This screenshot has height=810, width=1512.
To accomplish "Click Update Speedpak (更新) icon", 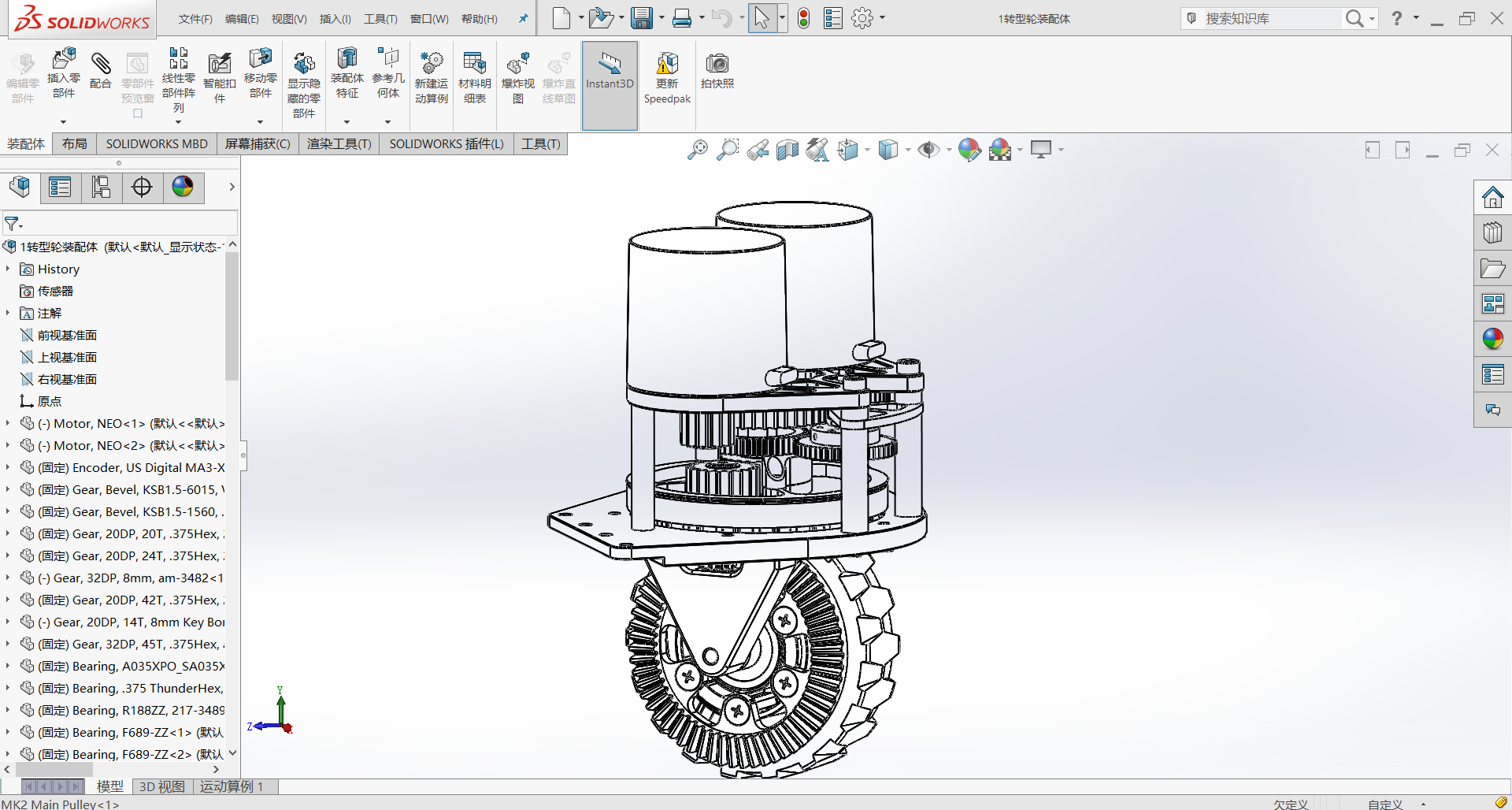I will [667, 63].
